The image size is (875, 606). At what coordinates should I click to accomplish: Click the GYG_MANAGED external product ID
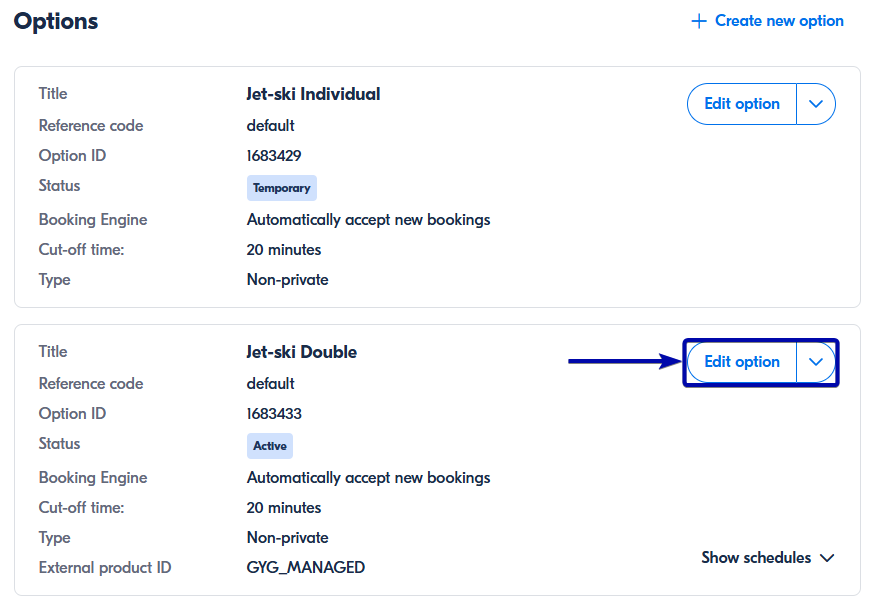click(305, 568)
